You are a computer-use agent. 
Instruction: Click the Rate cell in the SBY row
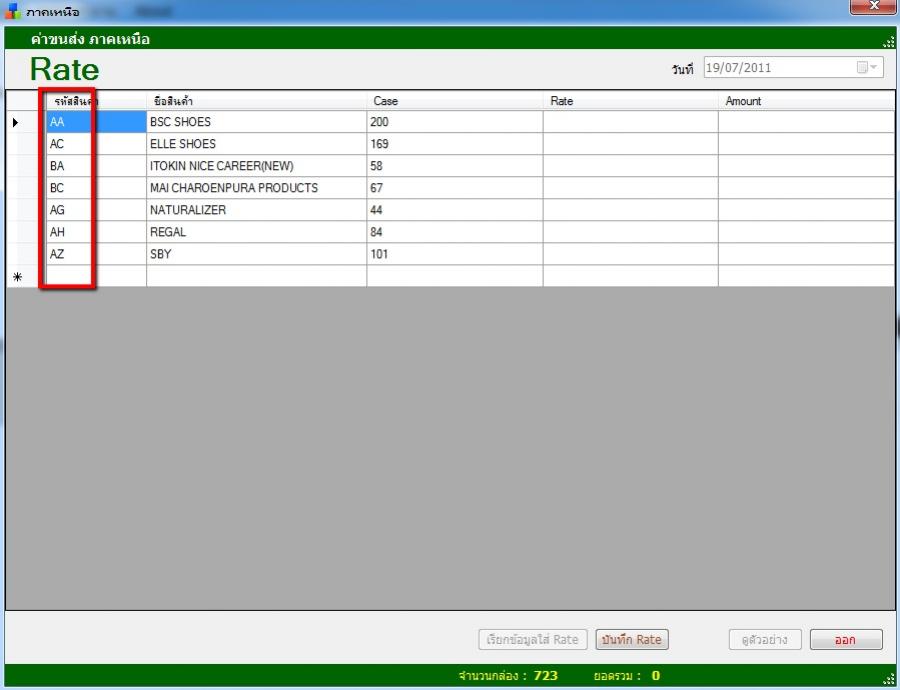[630, 254]
